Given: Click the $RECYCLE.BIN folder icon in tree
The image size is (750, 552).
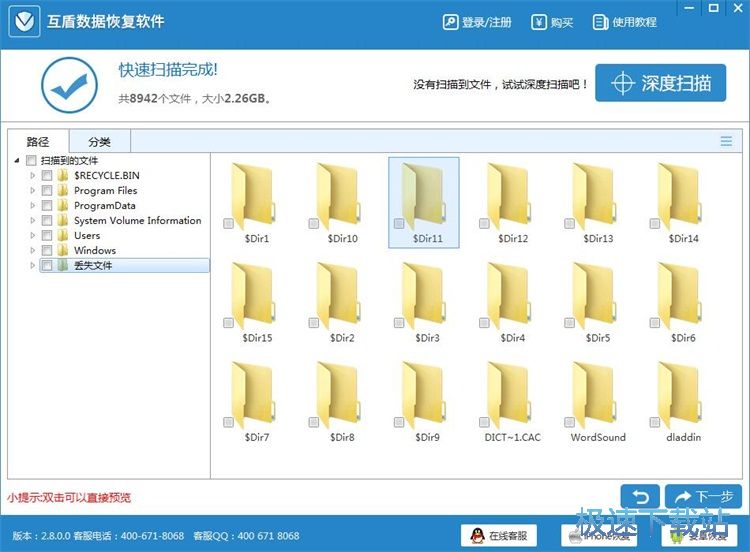Looking at the screenshot, I should tap(63, 176).
